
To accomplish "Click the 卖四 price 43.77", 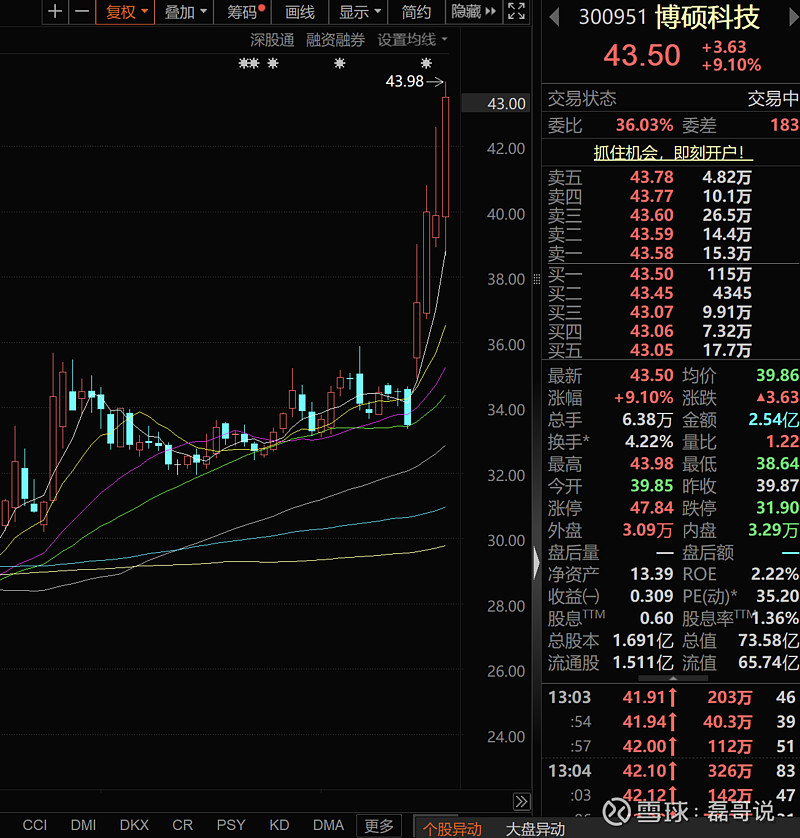I will [651, 196].
